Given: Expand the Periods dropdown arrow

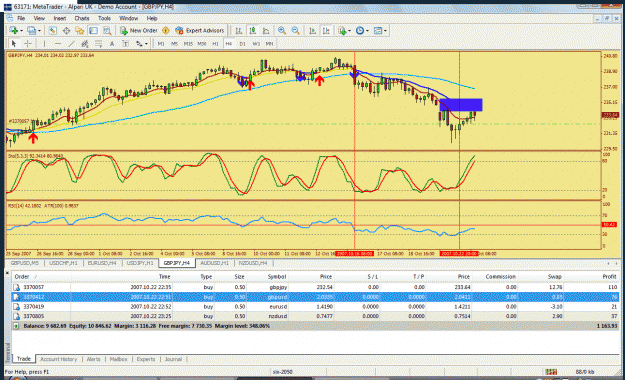Looking at the screenshot, I should 368,31.
